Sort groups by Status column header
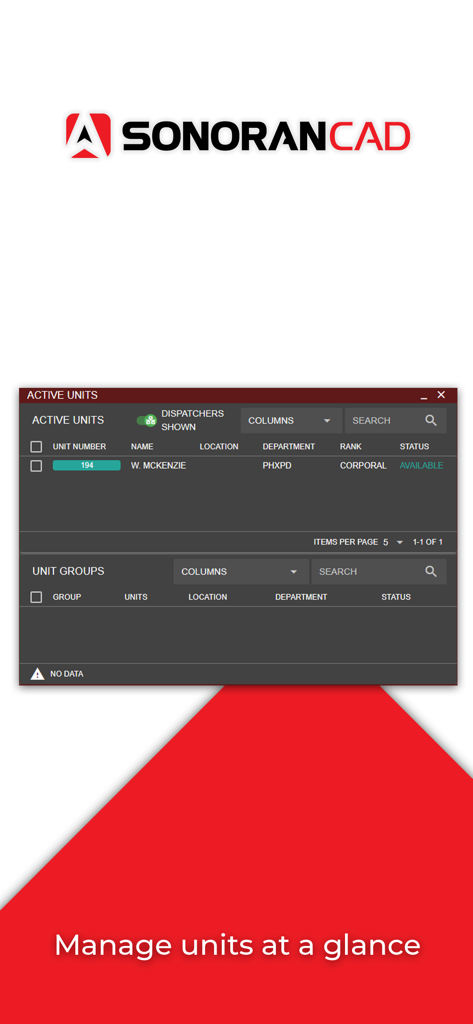Image resolution: width=473 pixels, height=1024 pixels. coord(396,597)
